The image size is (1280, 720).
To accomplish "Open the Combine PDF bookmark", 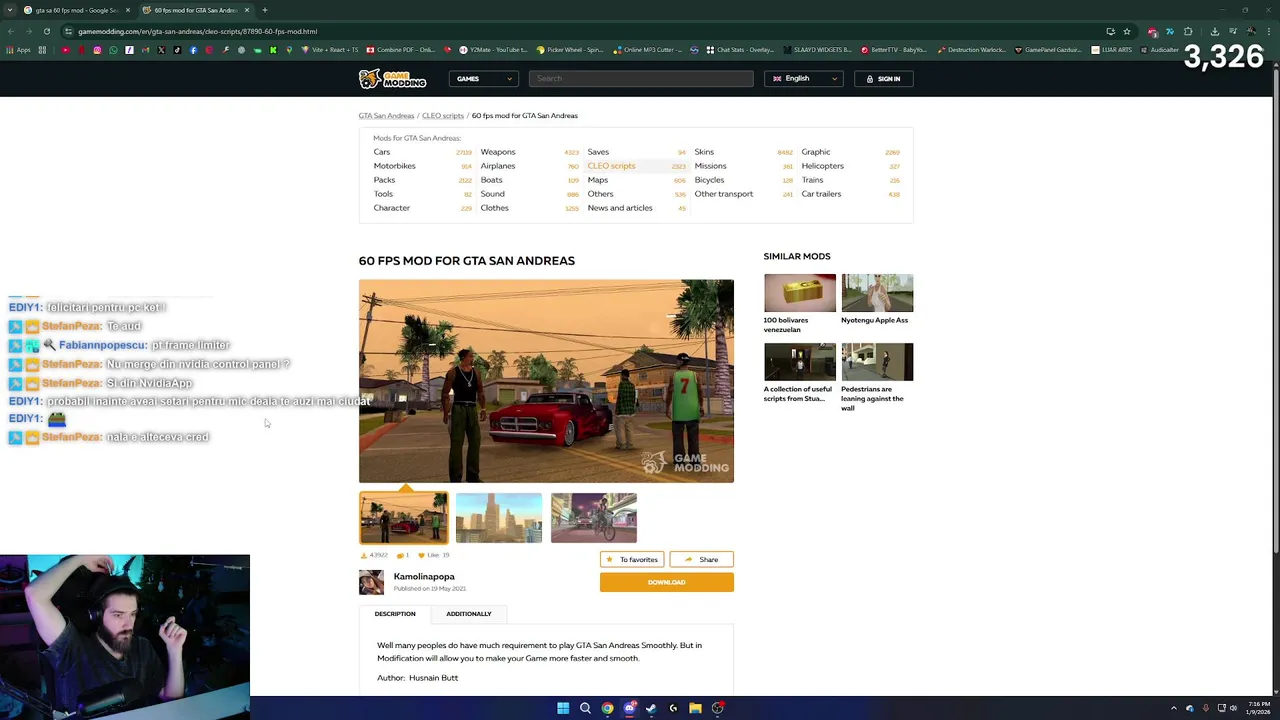I will pos(401,50).
